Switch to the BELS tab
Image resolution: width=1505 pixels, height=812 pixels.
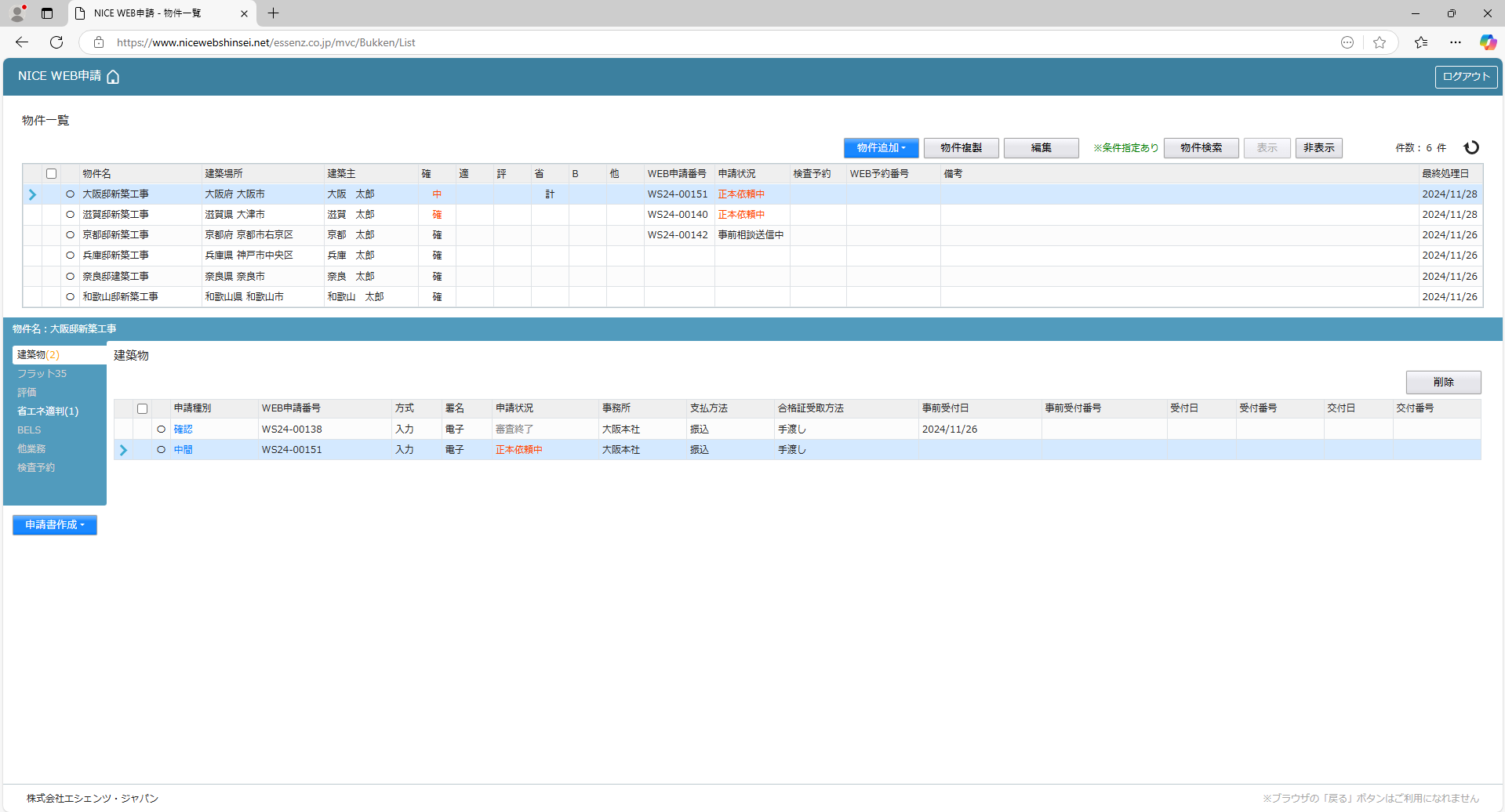29,430
